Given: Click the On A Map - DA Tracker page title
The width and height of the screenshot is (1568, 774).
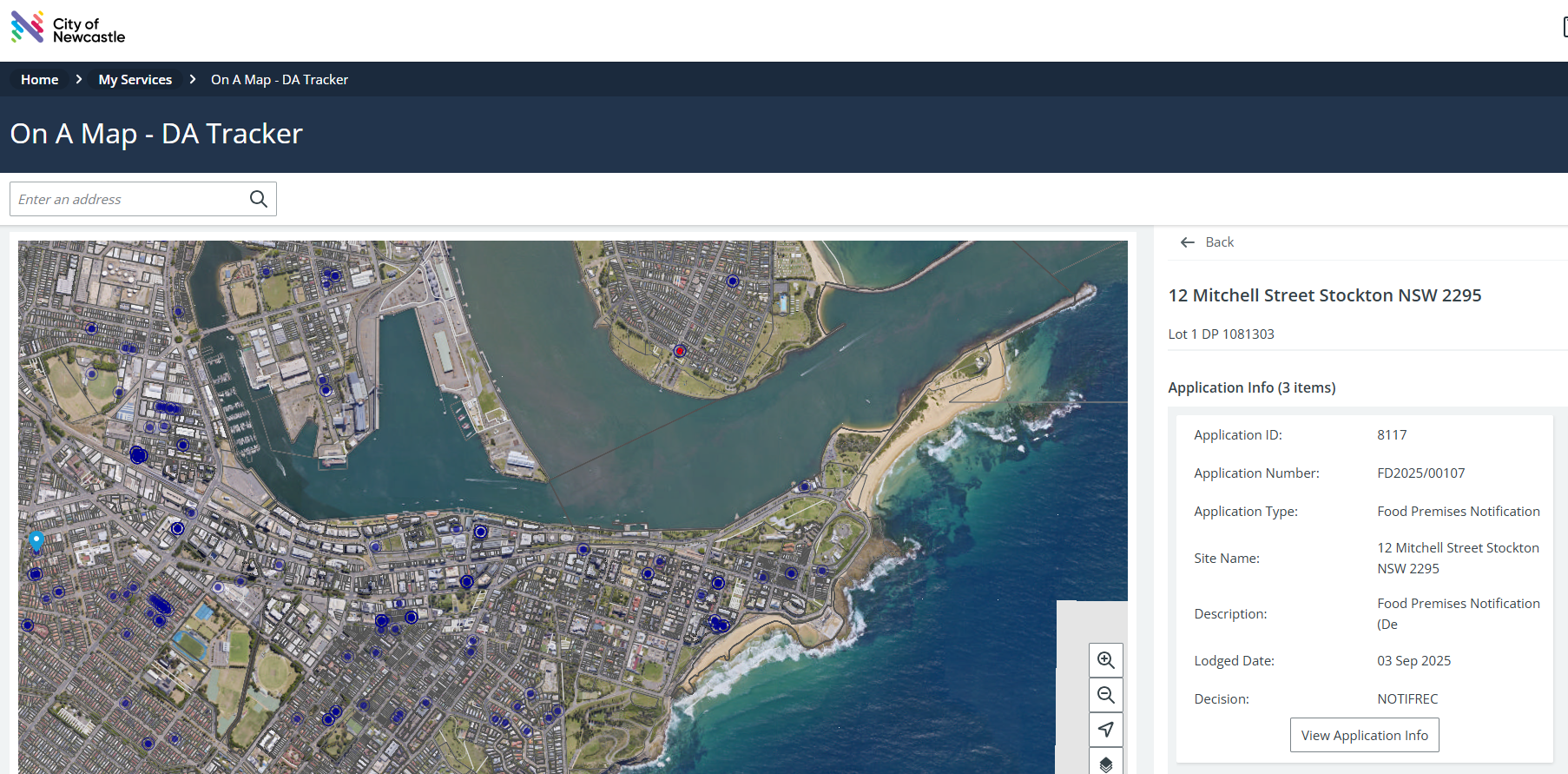Looking at the screenshot, I should [156, 134].
